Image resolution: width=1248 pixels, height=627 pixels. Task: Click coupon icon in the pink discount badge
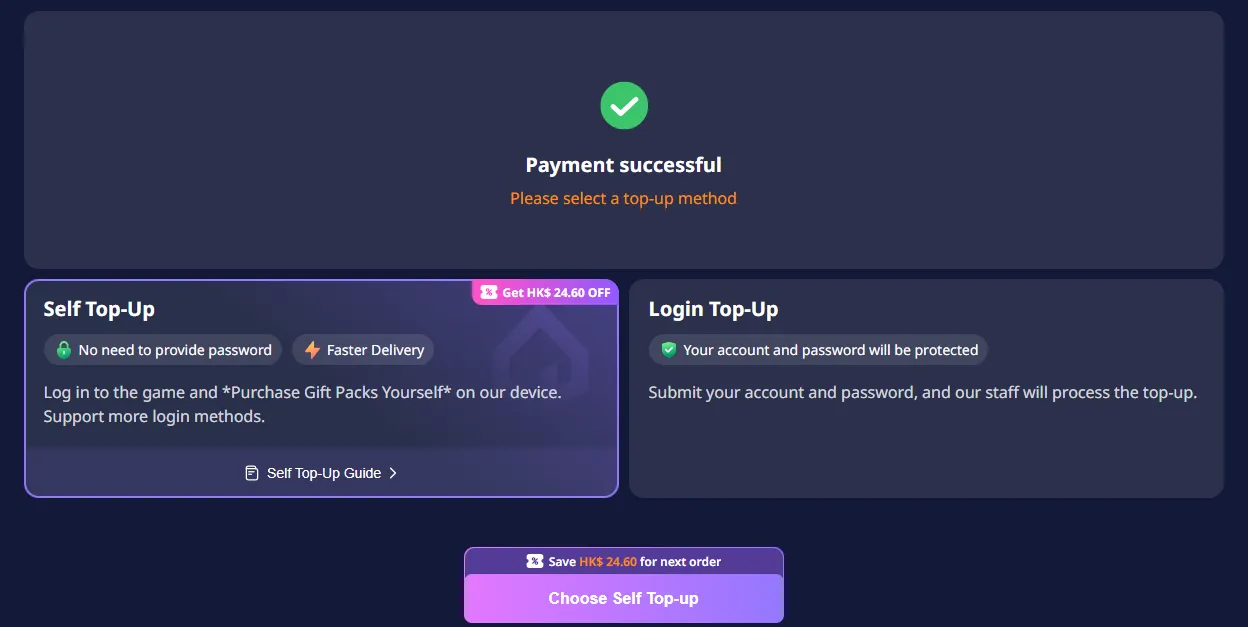(x=488, y=293)
